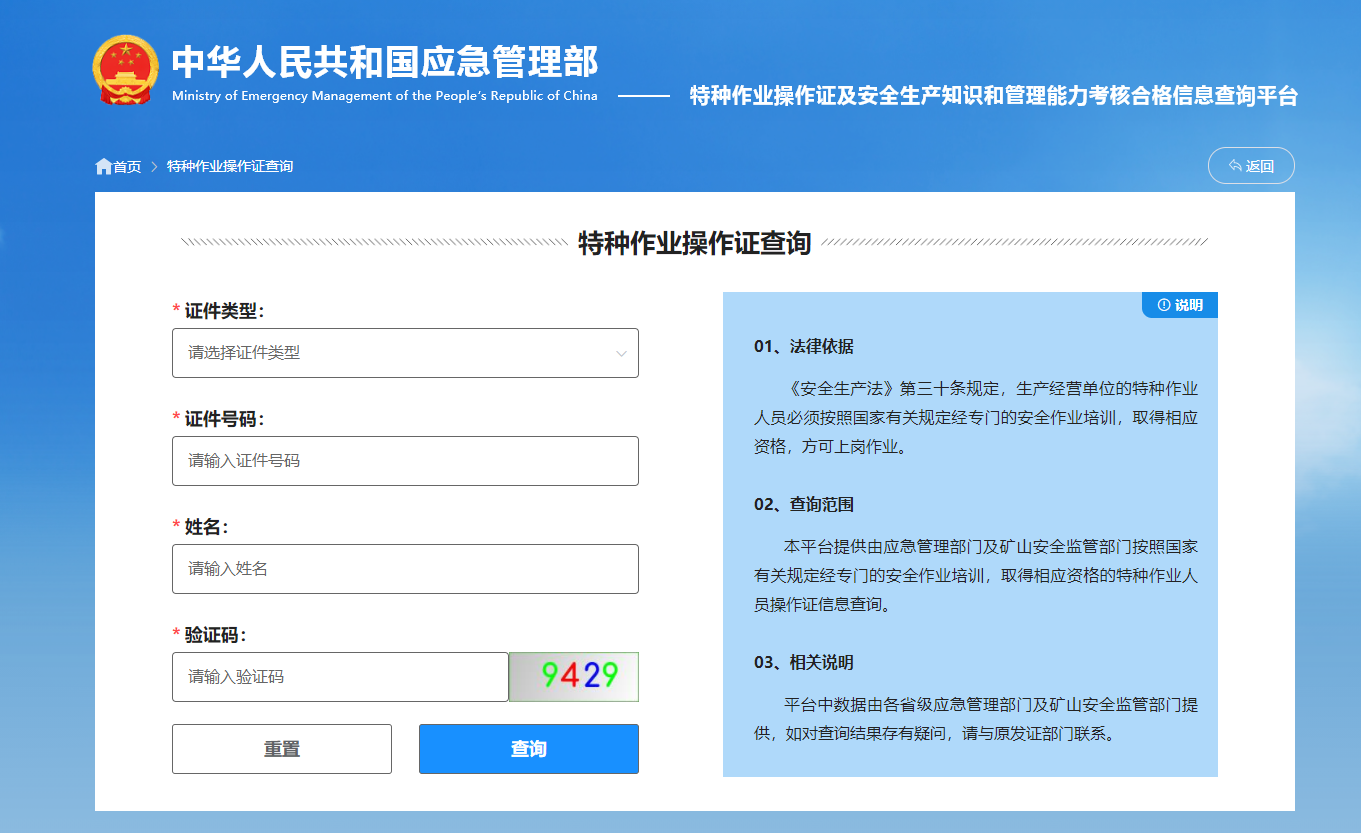Screen dimensions: 1361x833
Task: Click the platform title 特种作业操作证及安全生产知识
Action: (x=994, y=96)
